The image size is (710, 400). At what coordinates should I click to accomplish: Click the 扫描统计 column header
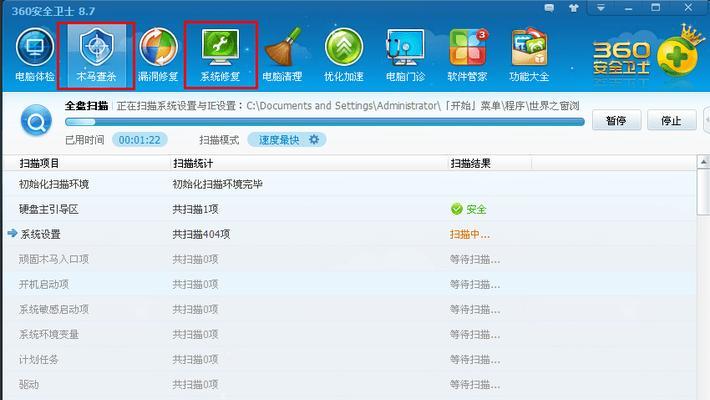[x=193, y=163]
